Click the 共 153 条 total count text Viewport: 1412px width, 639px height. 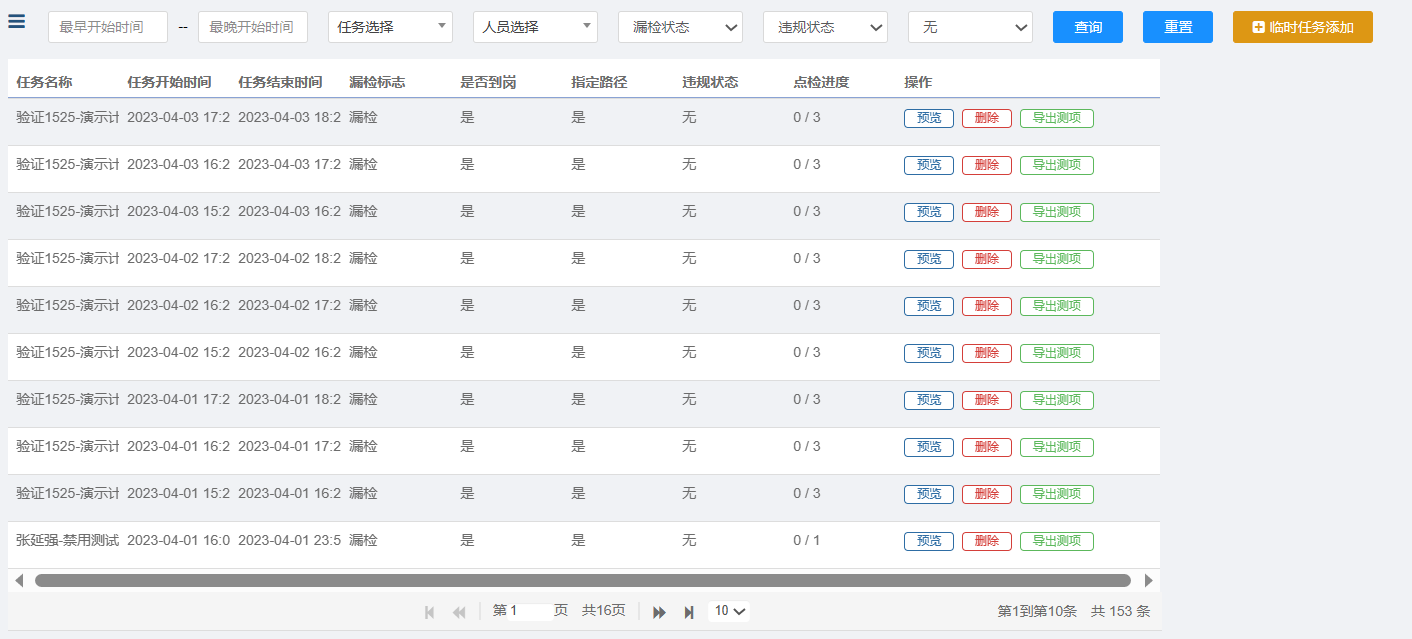click(x=1120, y=611)
